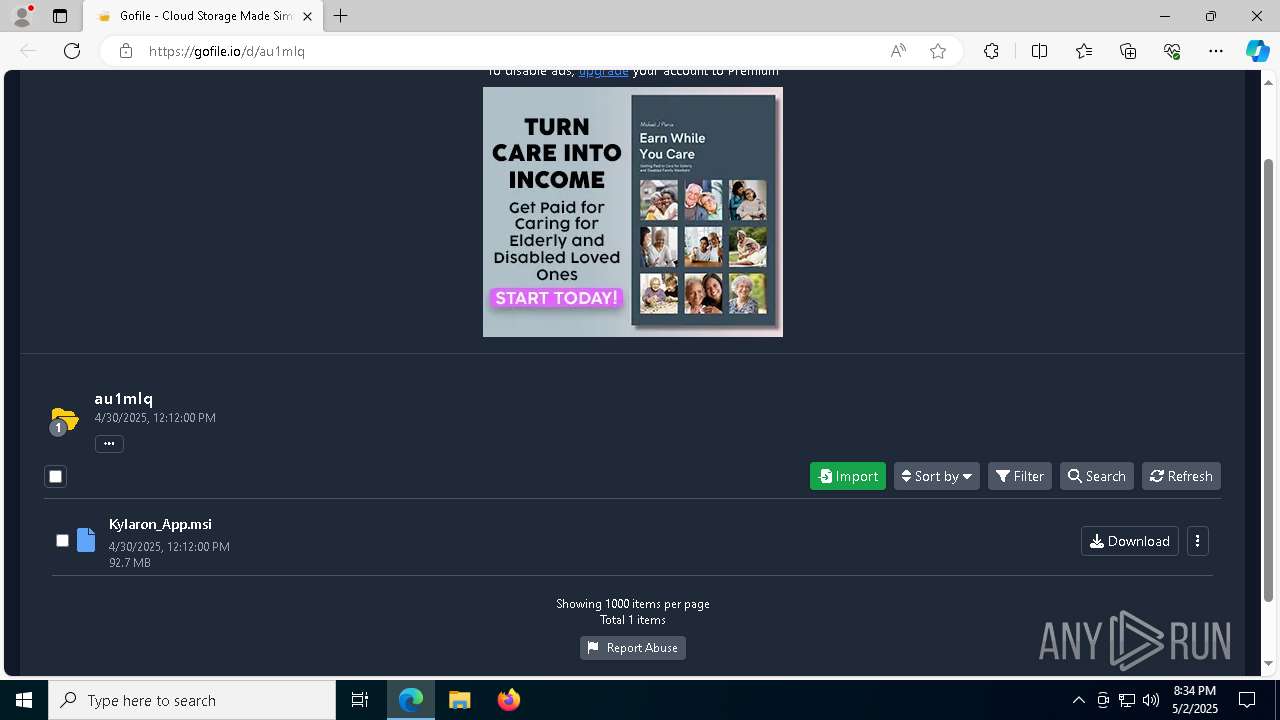Download Kylaron_App.msi
The width and height of the screenshot is (1280, 720).
1130,541
